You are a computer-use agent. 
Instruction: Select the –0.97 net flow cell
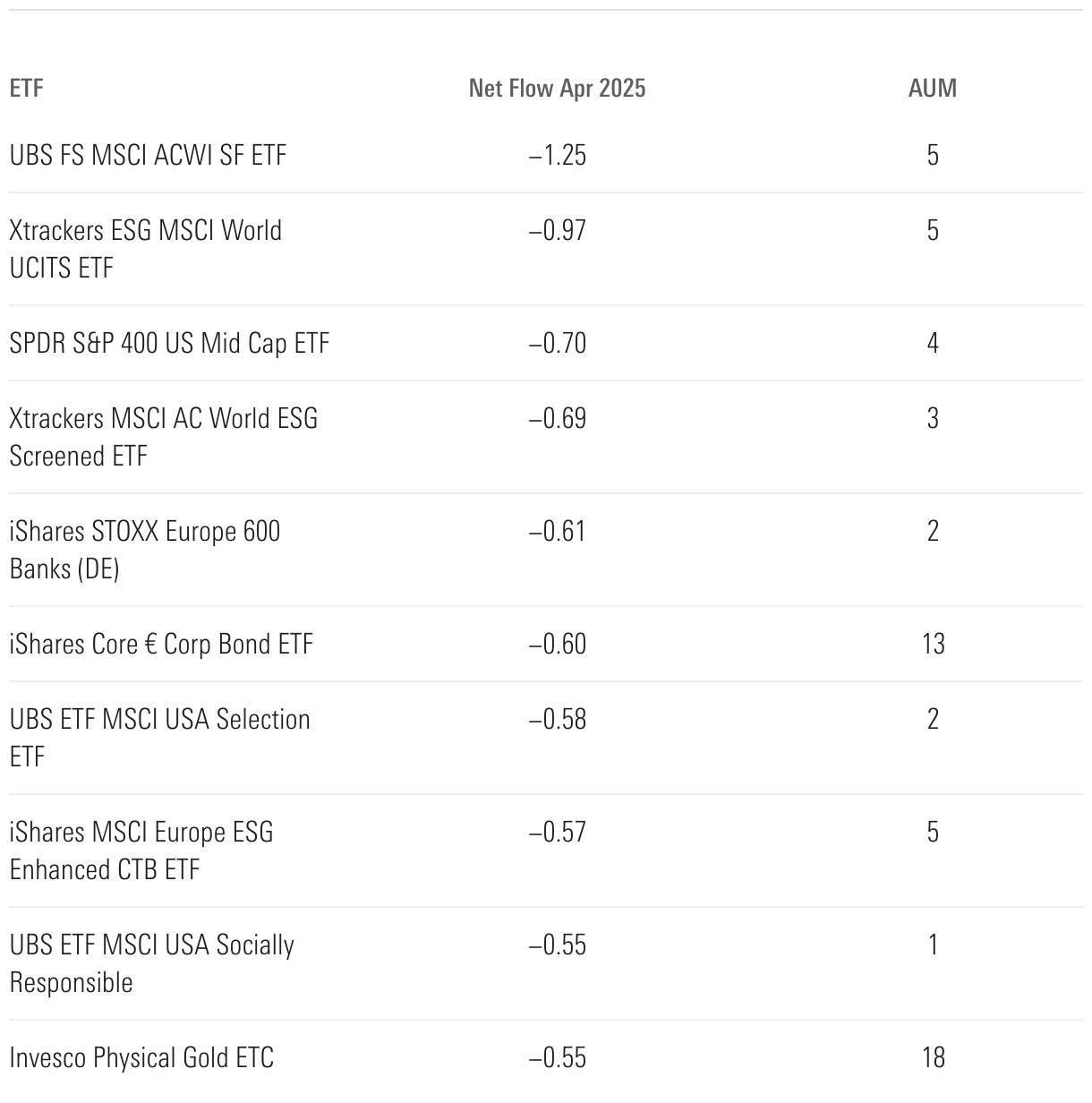tap(557, 231)
